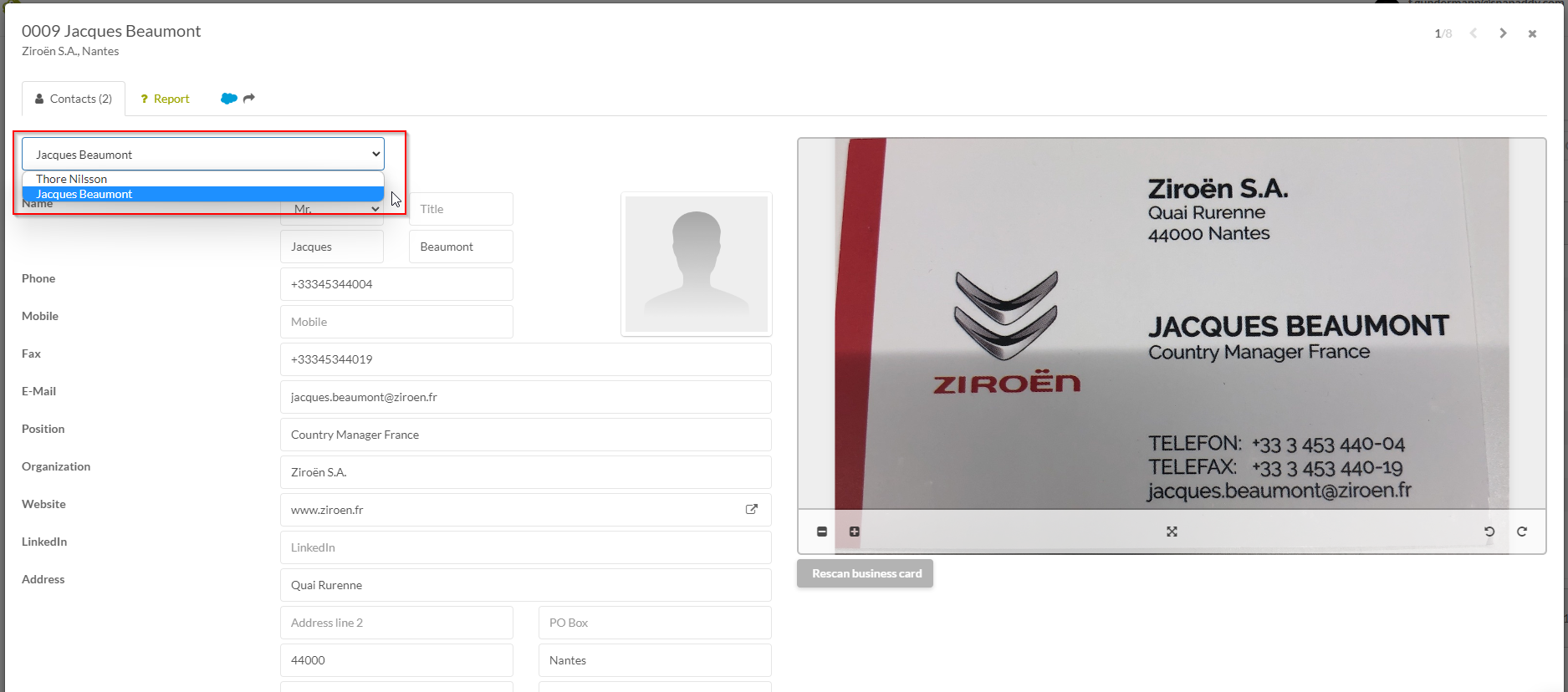Select Thore Nilsson from the list
This screenshot has width=1568, height=692.
[203, 179]
